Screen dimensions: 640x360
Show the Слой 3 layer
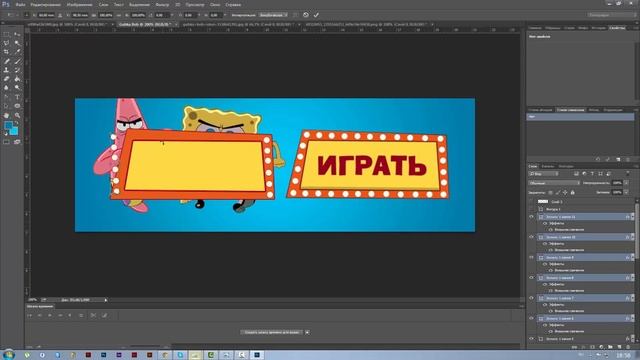click(x=531, y=202)
